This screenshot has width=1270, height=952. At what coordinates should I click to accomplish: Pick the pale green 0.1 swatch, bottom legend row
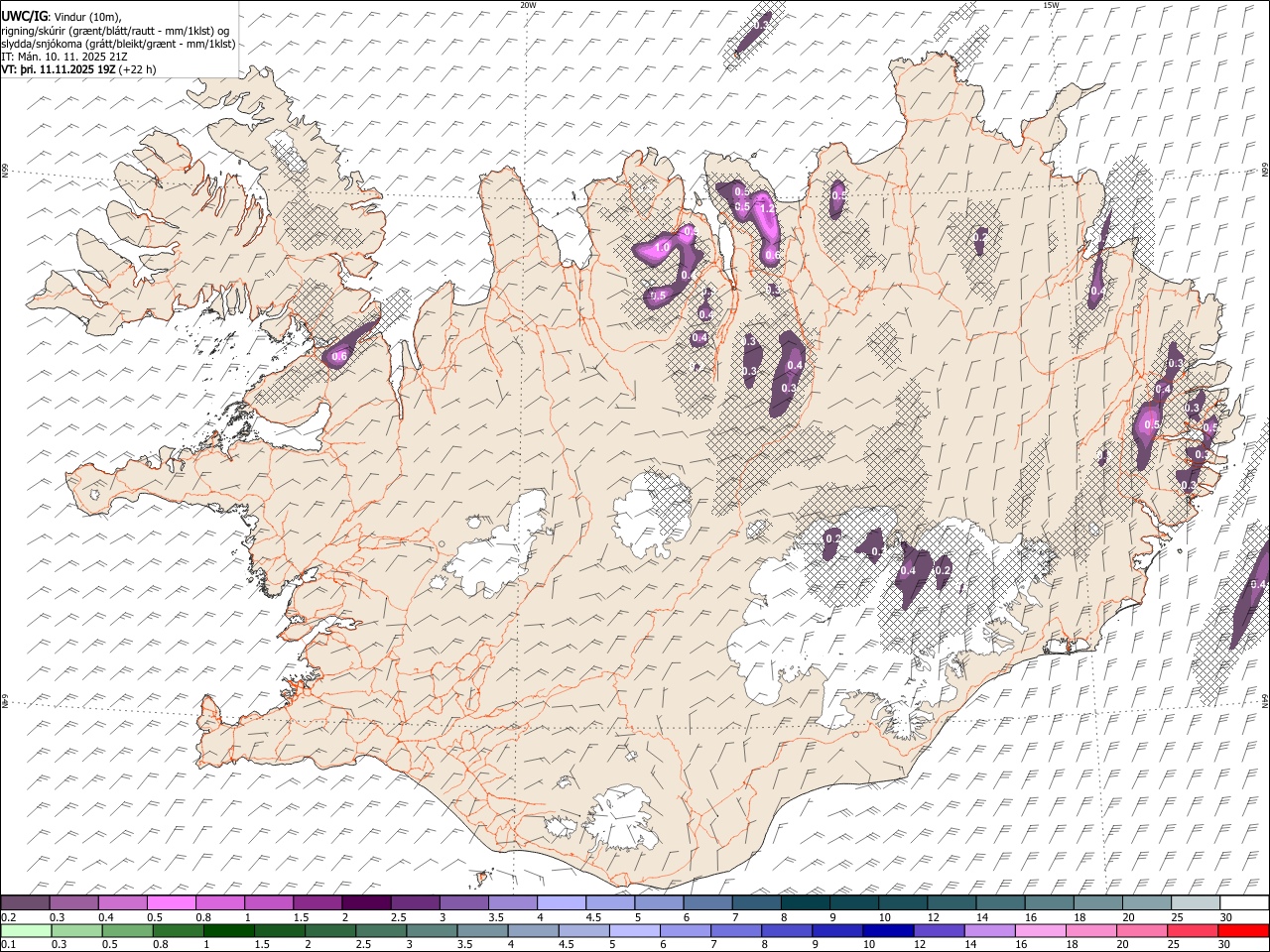[26, 930]
